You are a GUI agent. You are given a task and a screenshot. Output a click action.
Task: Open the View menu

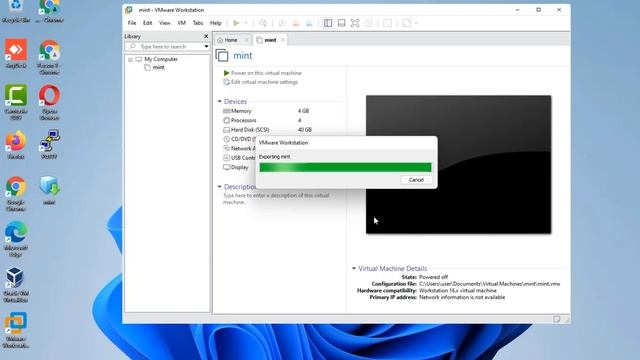point(164,23)
